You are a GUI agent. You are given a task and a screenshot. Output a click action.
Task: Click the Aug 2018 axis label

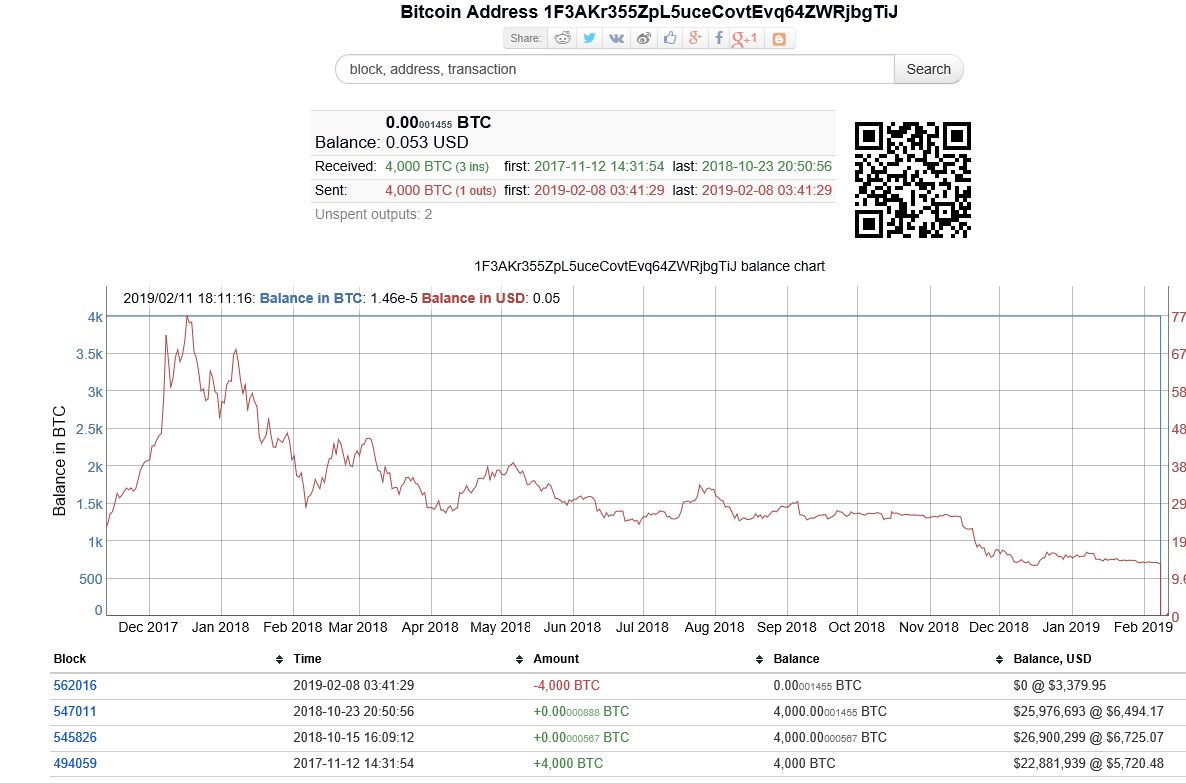[x=714, y=627]
